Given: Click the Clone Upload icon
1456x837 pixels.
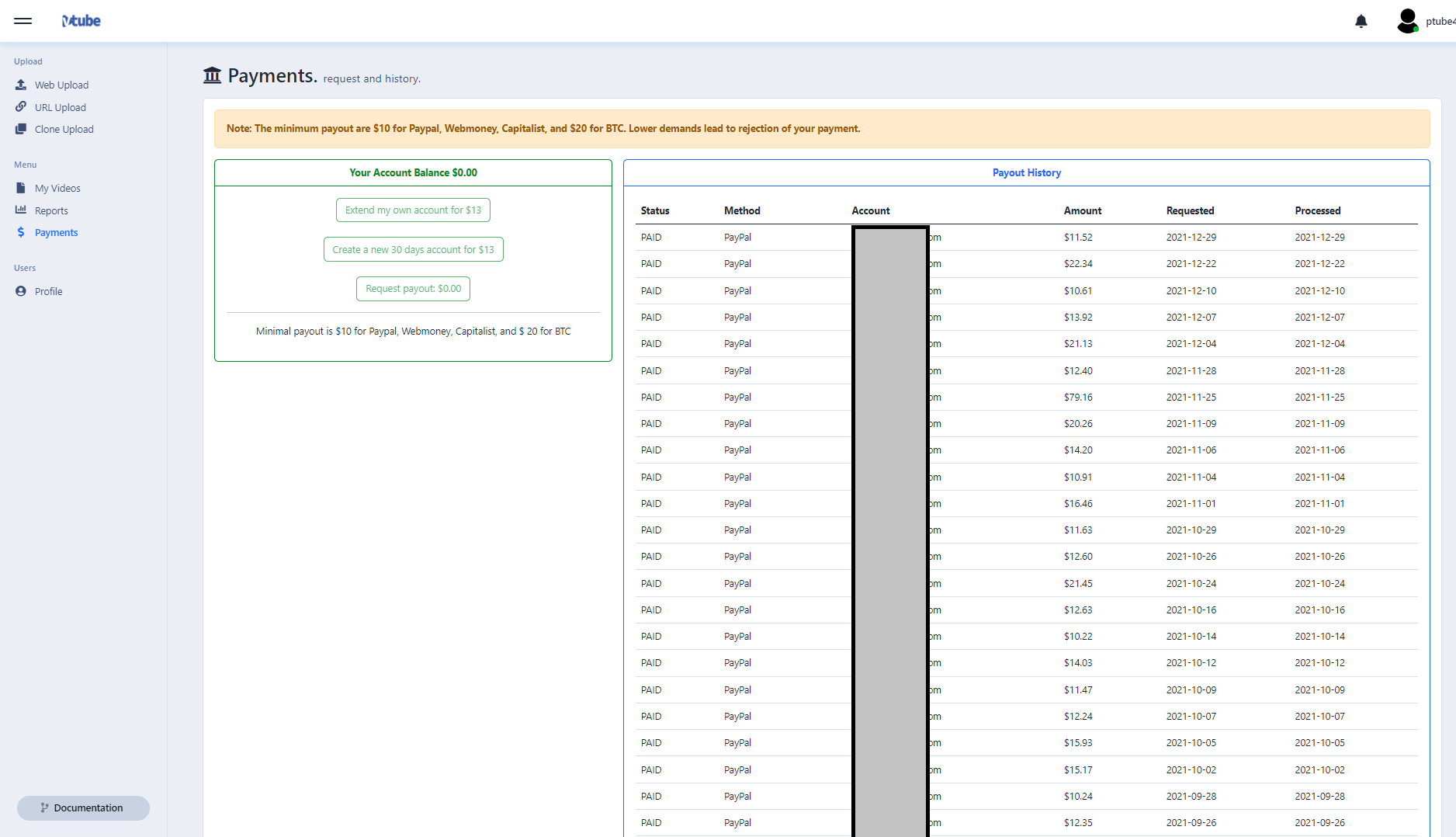Looking at the screenshot, I should tap(21, 129).
